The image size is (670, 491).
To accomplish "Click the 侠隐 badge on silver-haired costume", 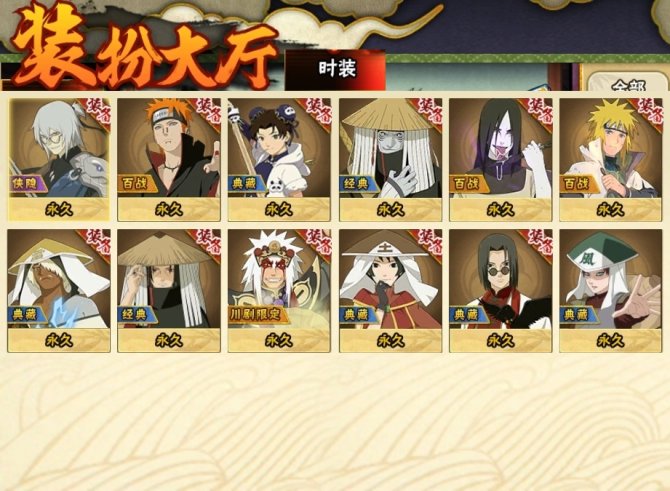I will pyautogui.click(x=25, y=184).
